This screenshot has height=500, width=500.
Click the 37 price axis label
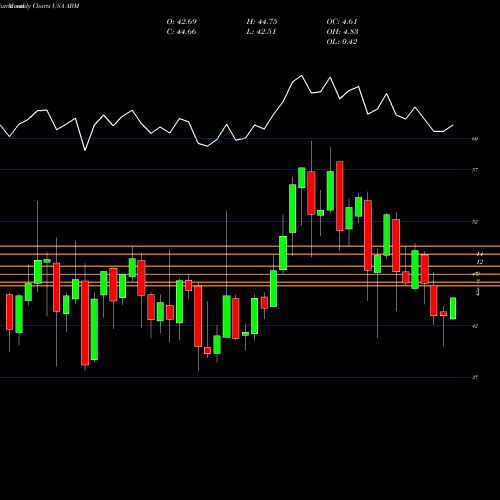(x=475, y=377)
